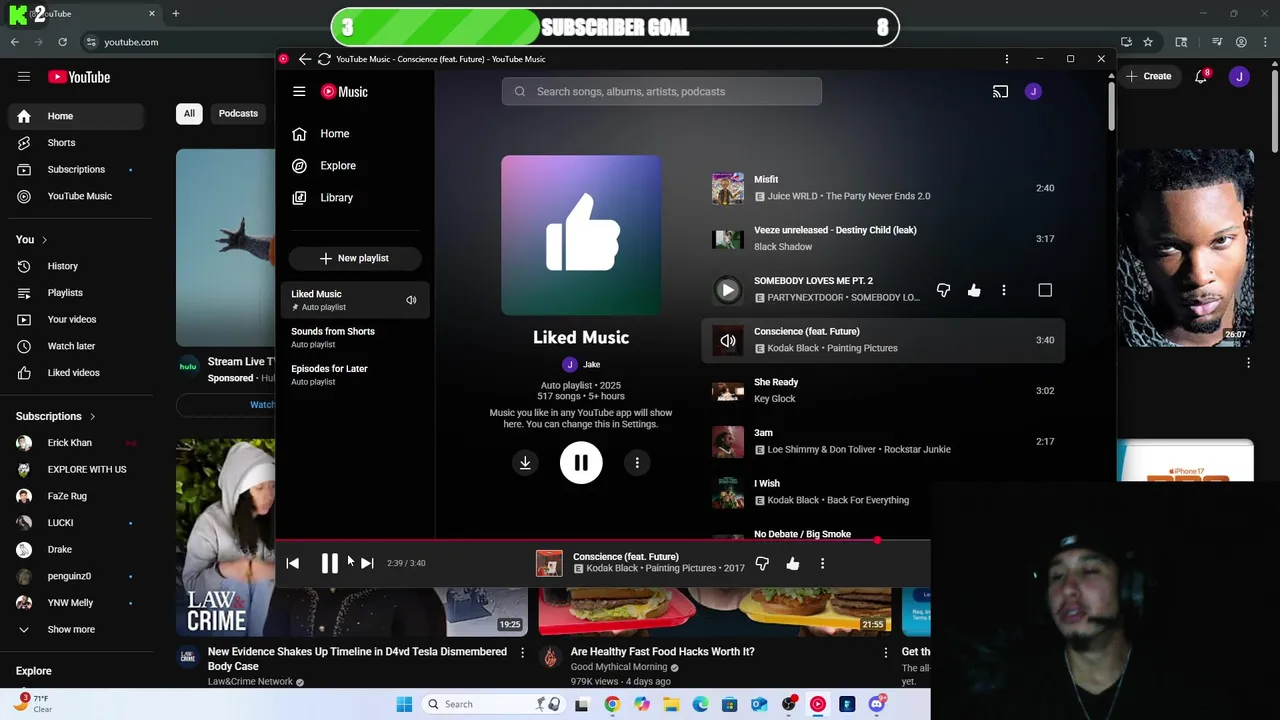Expand the Subscriptions section header
The height and width of the screenshot is (720, 1280).
pos(56,416)
